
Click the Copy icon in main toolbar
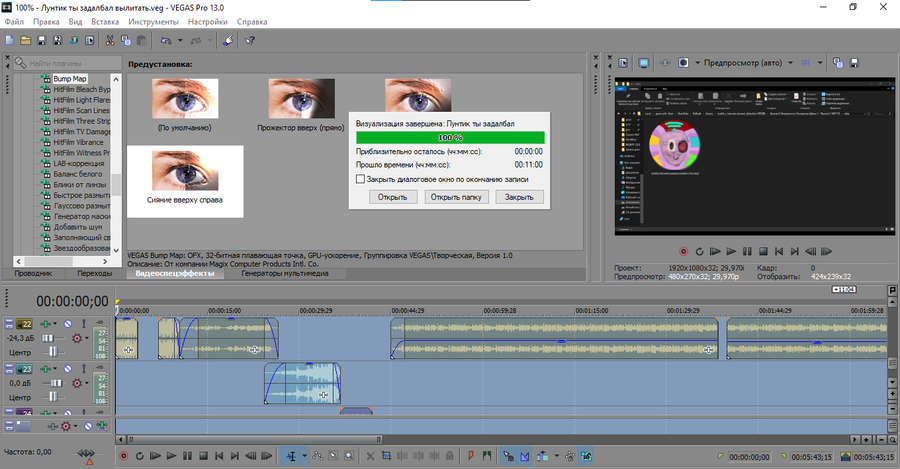tap(126, 40)
